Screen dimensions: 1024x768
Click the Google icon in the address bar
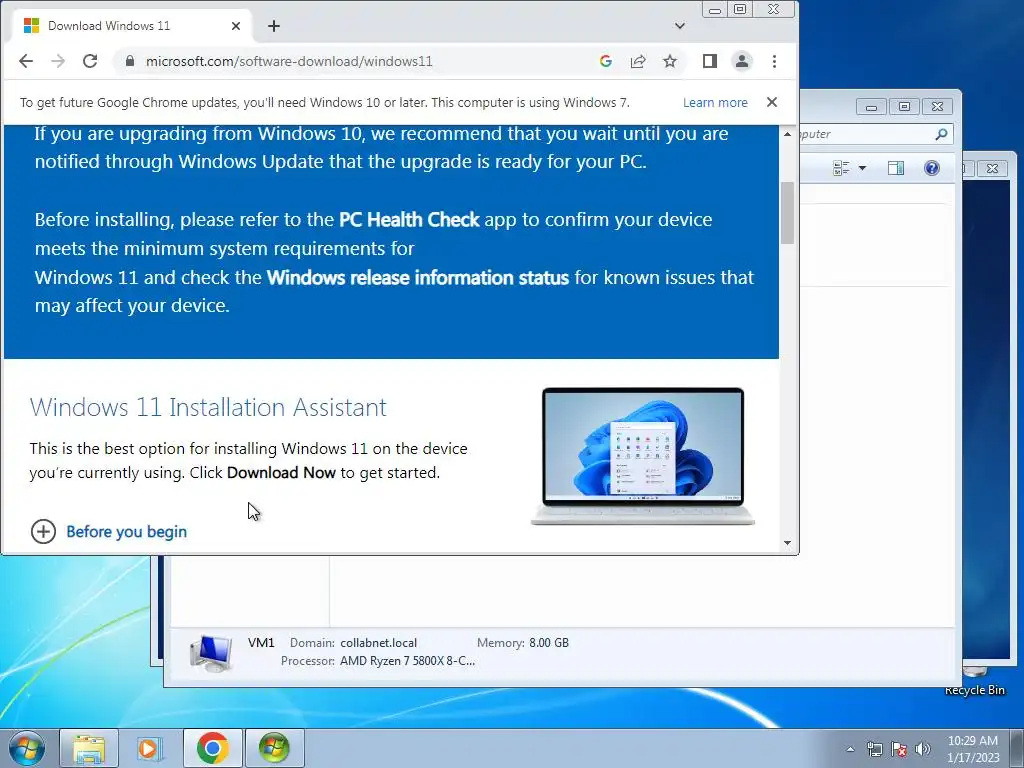coord(605,61)
